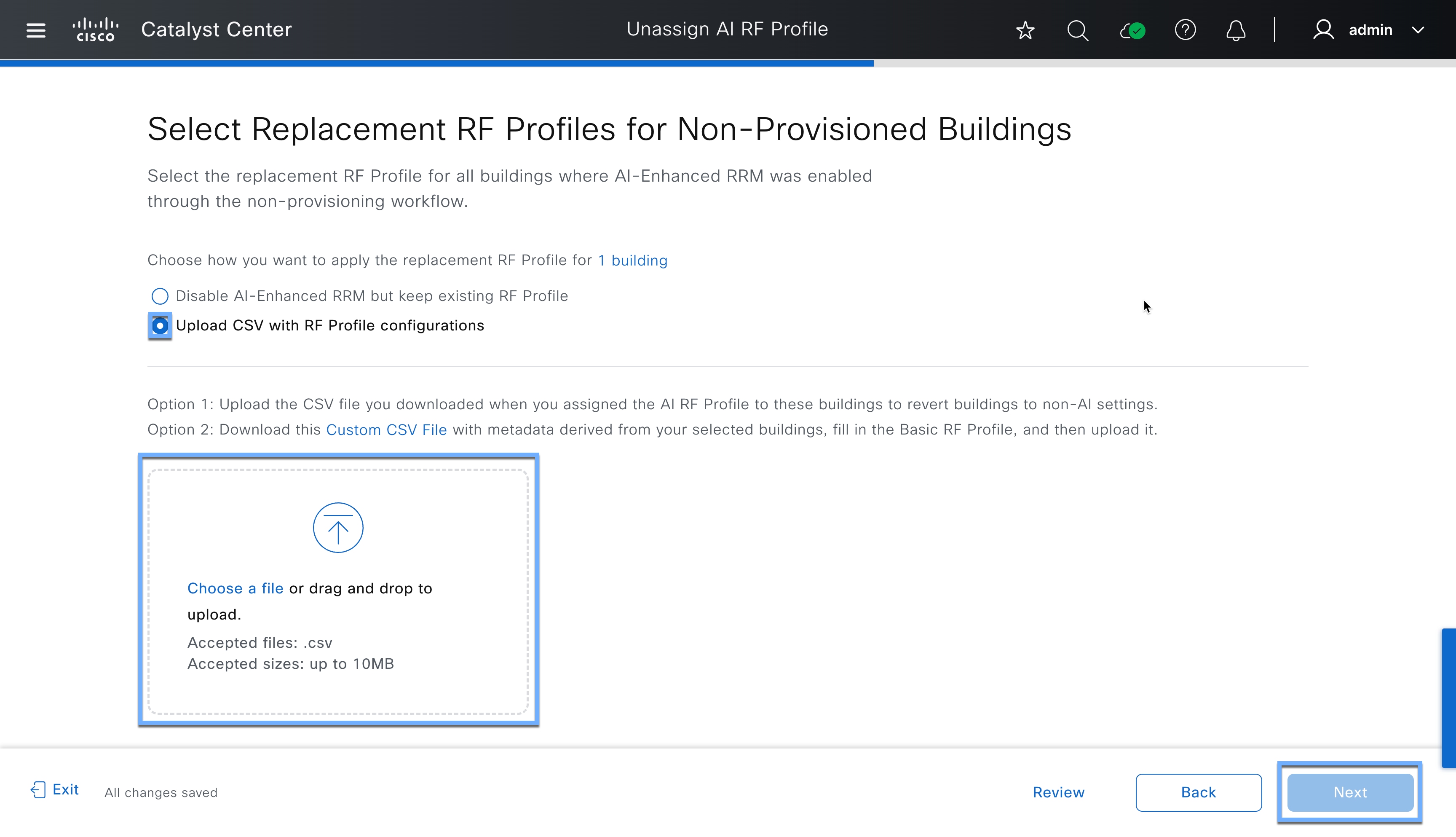Click the favorites star icon
Image resolution: width=1456 pixels, height=837 pixels.
pyautogui.click(x=1025, y=30)
